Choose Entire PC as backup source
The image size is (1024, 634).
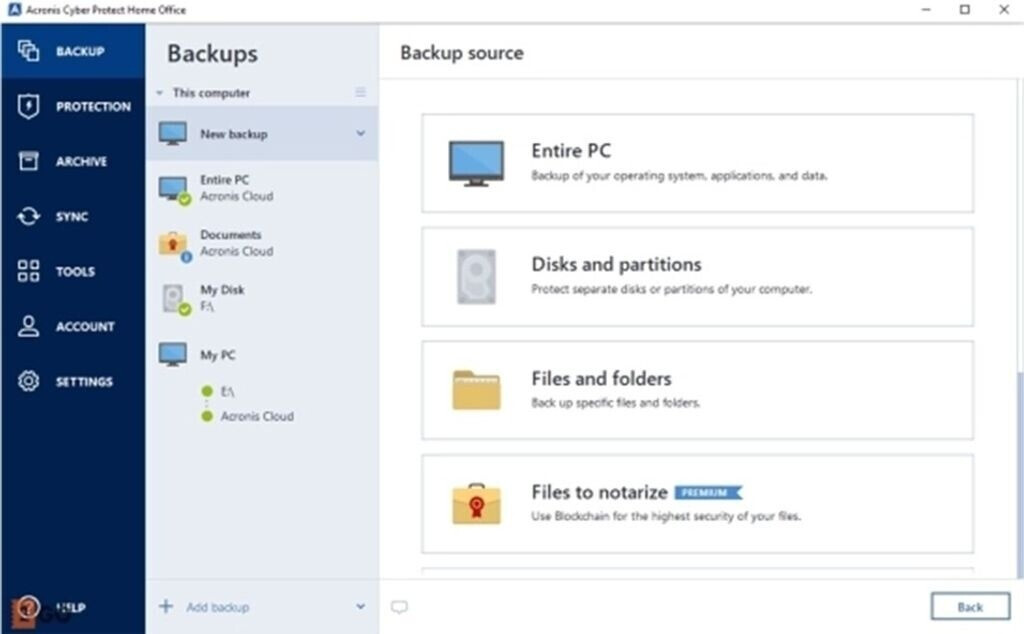(697, 162)
